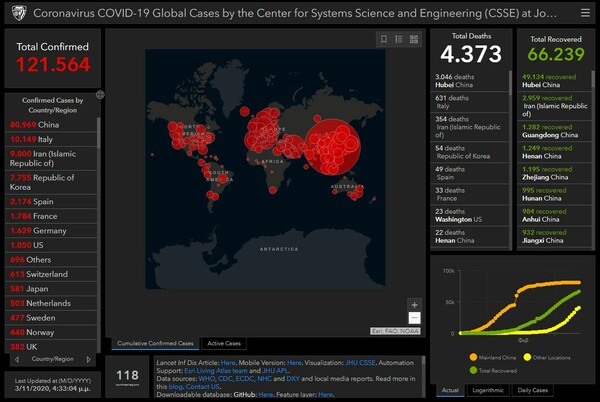Select 7.755 Republic of Korea row
The height and width of the screenshot is (402, 600).
click(x=51, y=182)
